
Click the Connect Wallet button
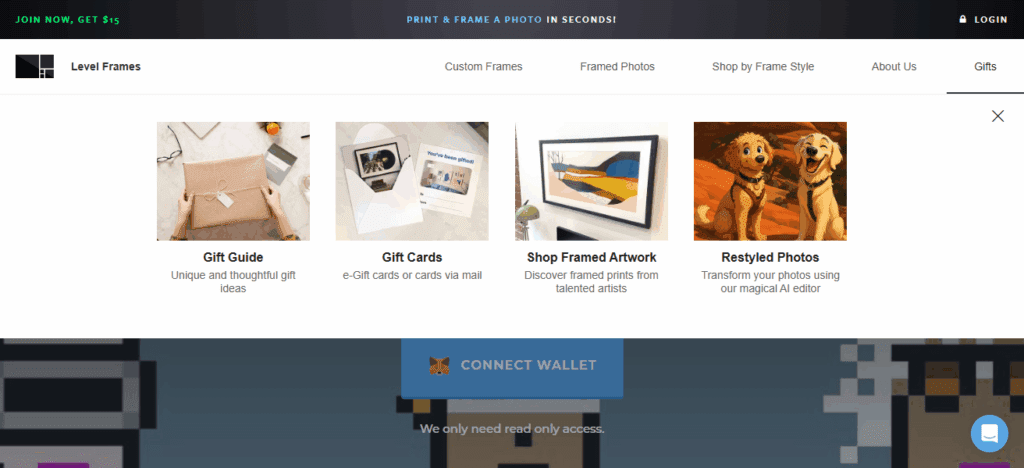click(x=512, y=366)
